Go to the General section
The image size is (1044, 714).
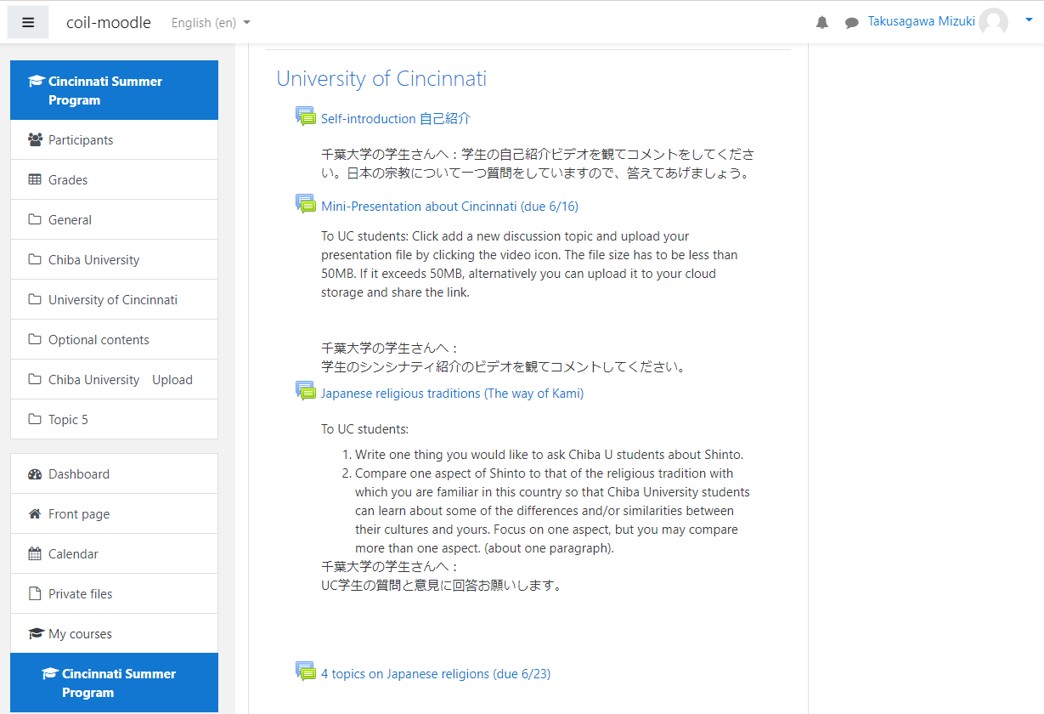coord(114,220)
